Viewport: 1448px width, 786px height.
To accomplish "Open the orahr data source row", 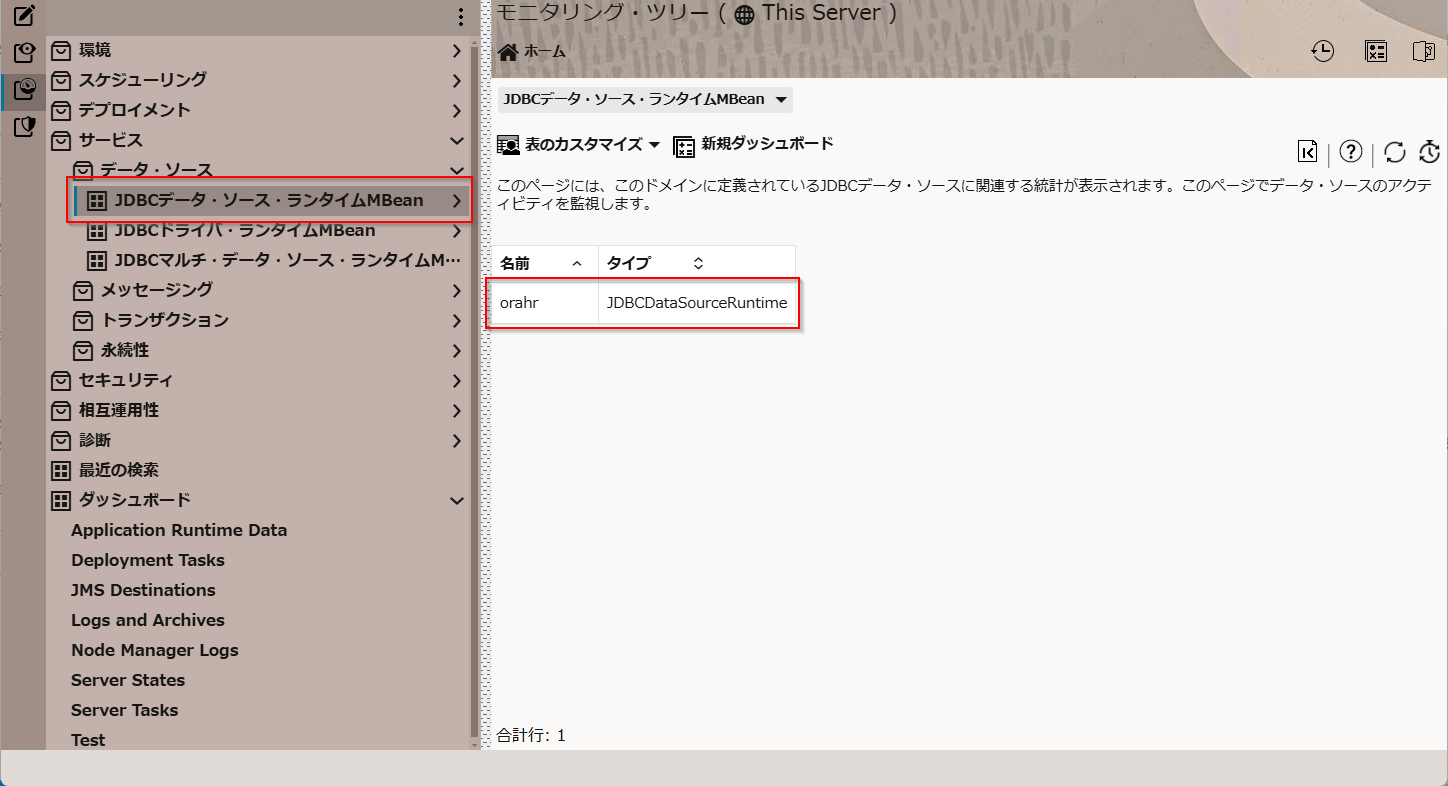I will 520,303.
